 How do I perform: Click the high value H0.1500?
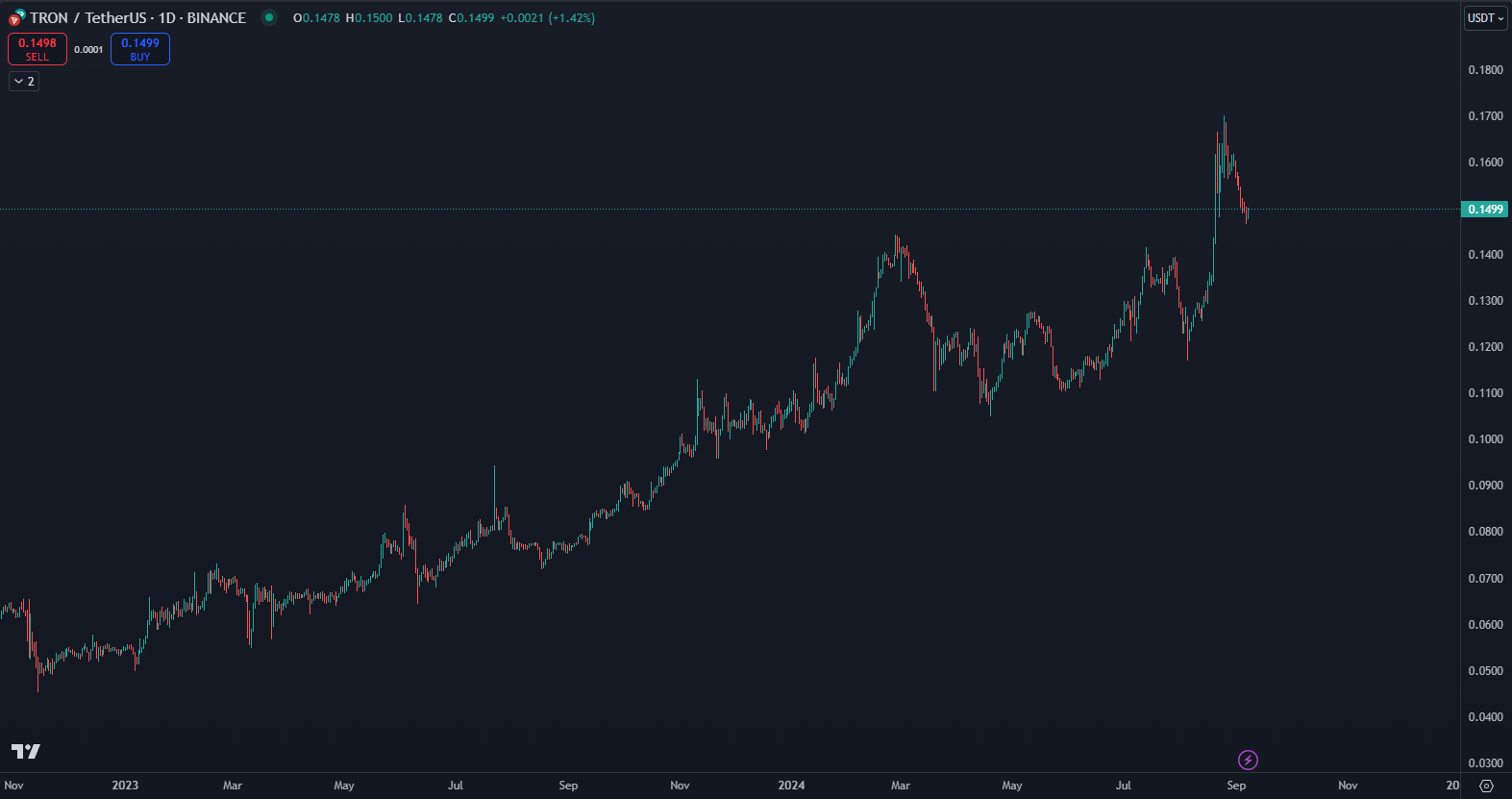pyautogui.click(x=369, y=18)
